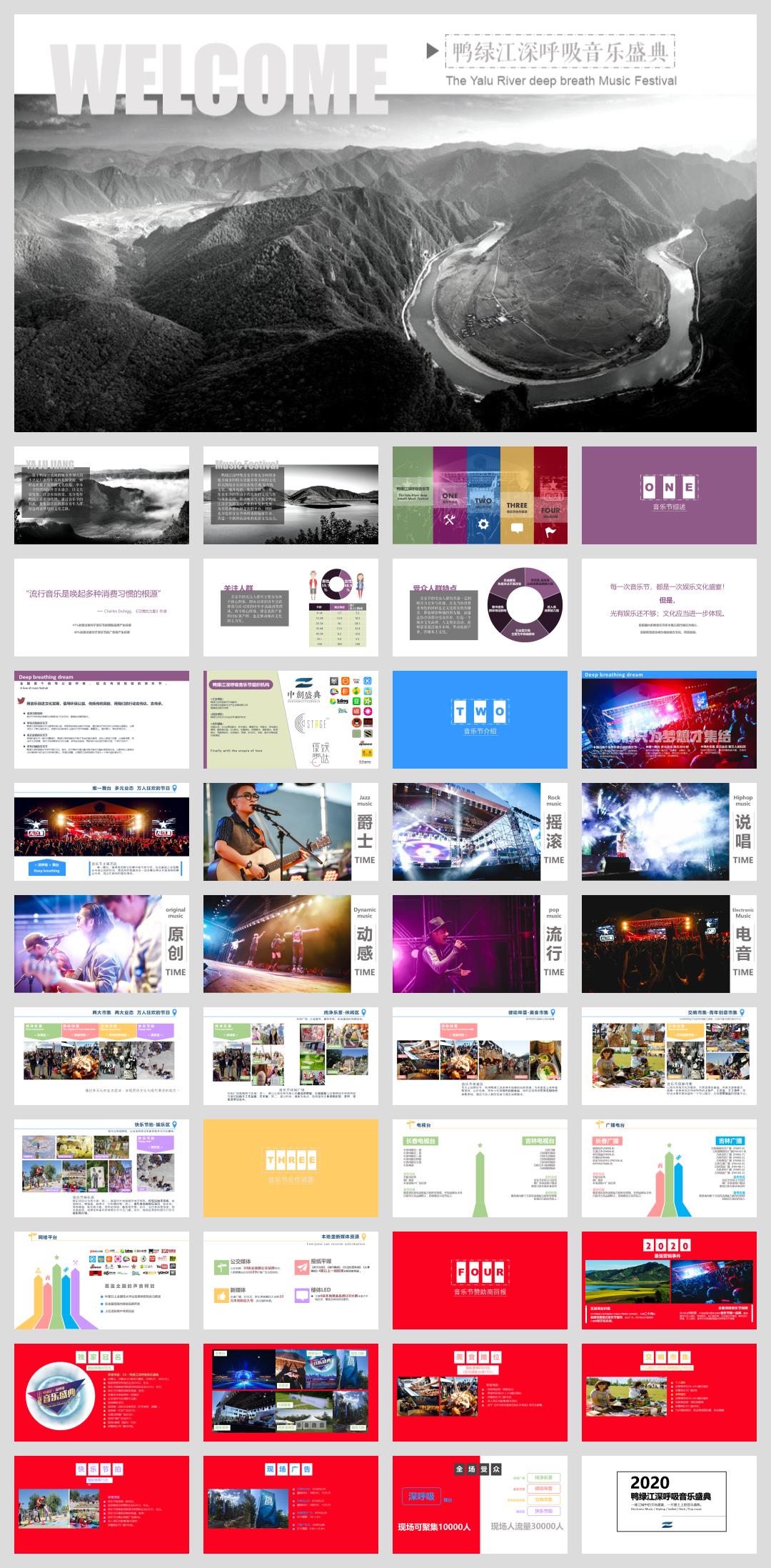Click the bus sign icon beside 公交媒体
Screen dimensions: 771x1568
pyautogui.click(x=221, y=1267)
